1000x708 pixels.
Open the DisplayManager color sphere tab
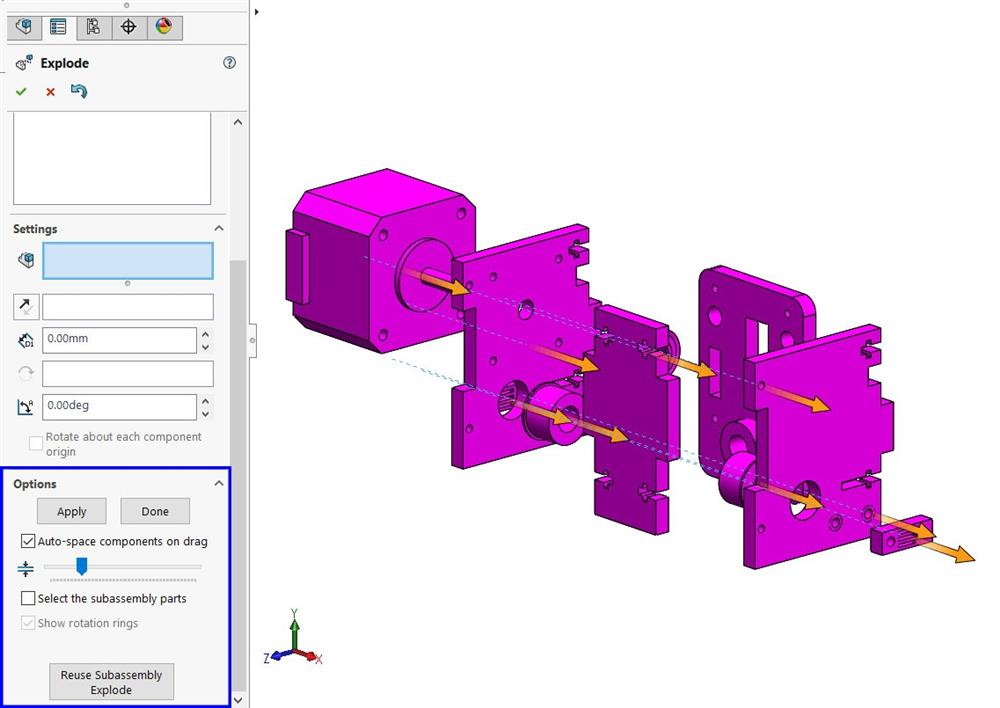(164, 27)
